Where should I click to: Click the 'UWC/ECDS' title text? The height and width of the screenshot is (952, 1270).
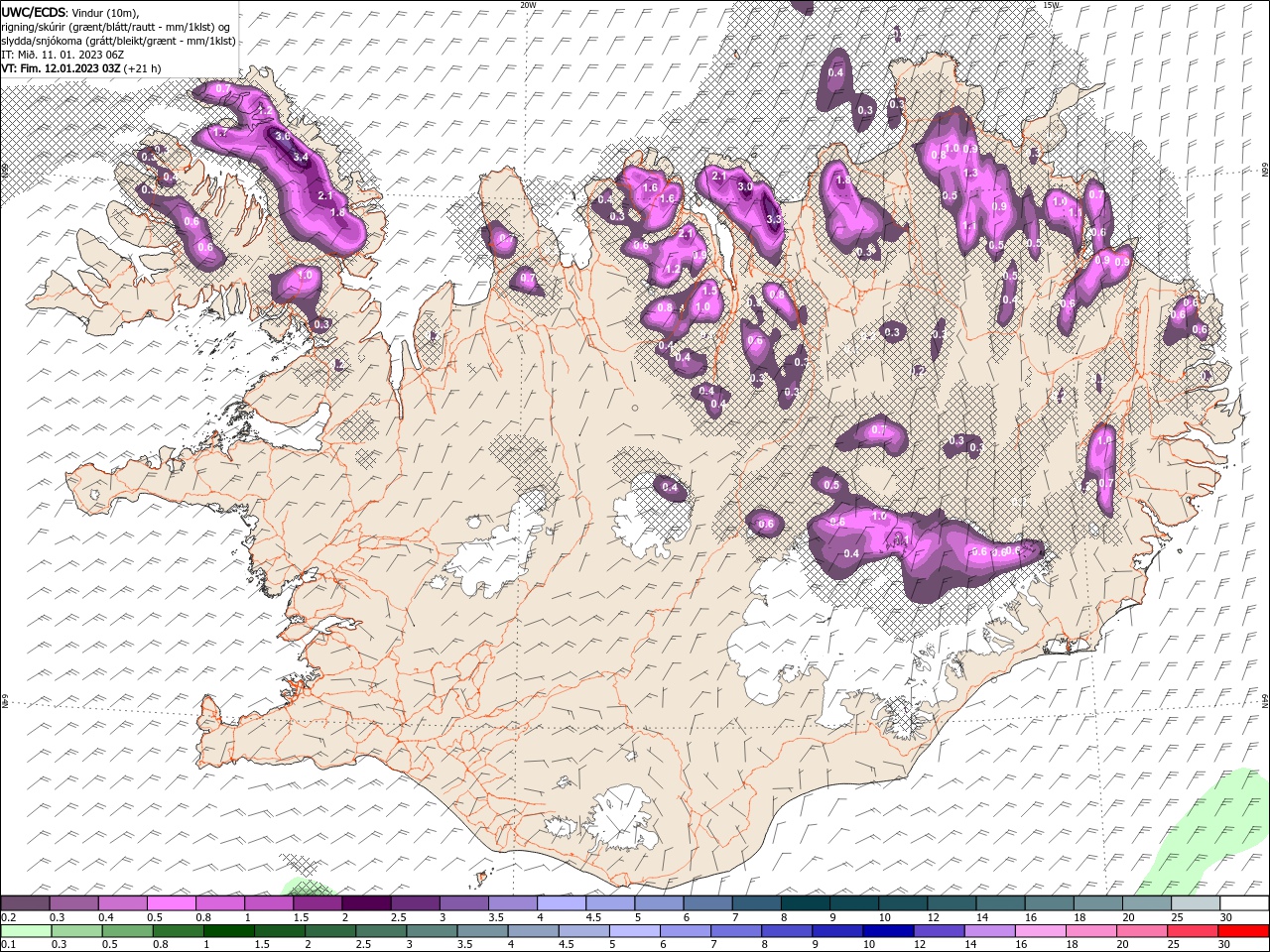click(x=33, y=12)
